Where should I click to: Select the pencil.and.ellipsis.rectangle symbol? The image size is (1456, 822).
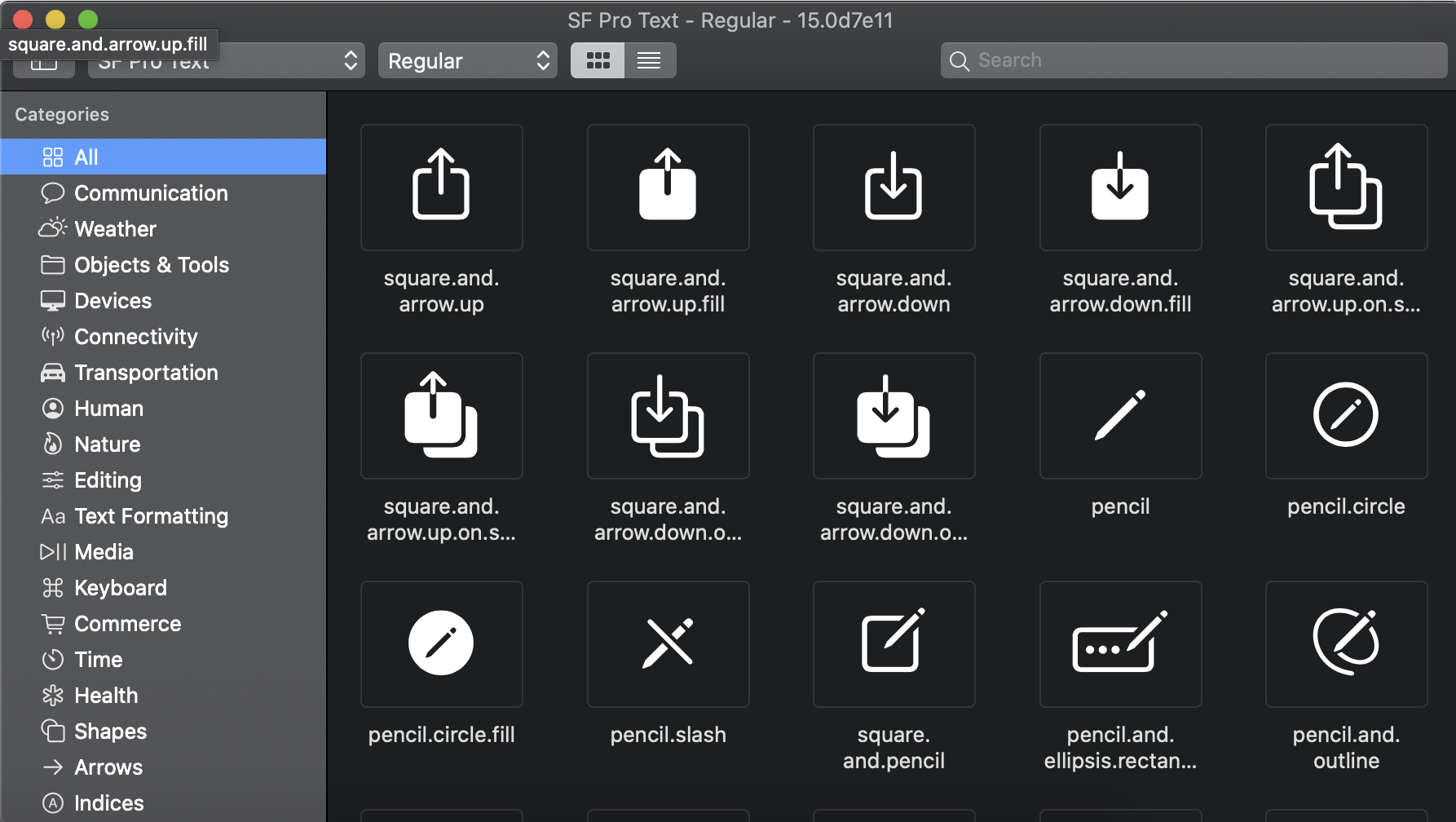(1120, 644)
